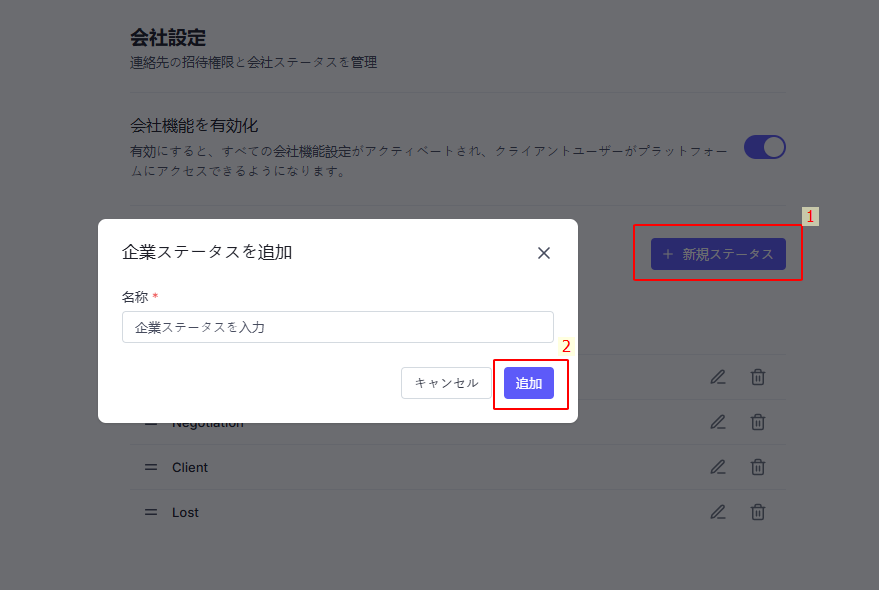Edit the Lost status with pencil icon
Image resolution: width=879 pixels, height=590 pixels.
click(x=718, y=512)
